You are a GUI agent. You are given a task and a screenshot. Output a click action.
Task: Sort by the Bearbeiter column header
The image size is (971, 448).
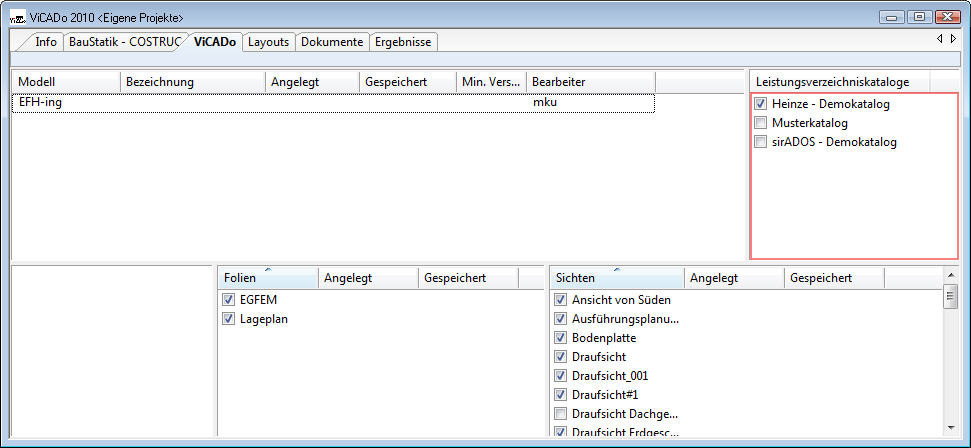(x=591, y=82)
